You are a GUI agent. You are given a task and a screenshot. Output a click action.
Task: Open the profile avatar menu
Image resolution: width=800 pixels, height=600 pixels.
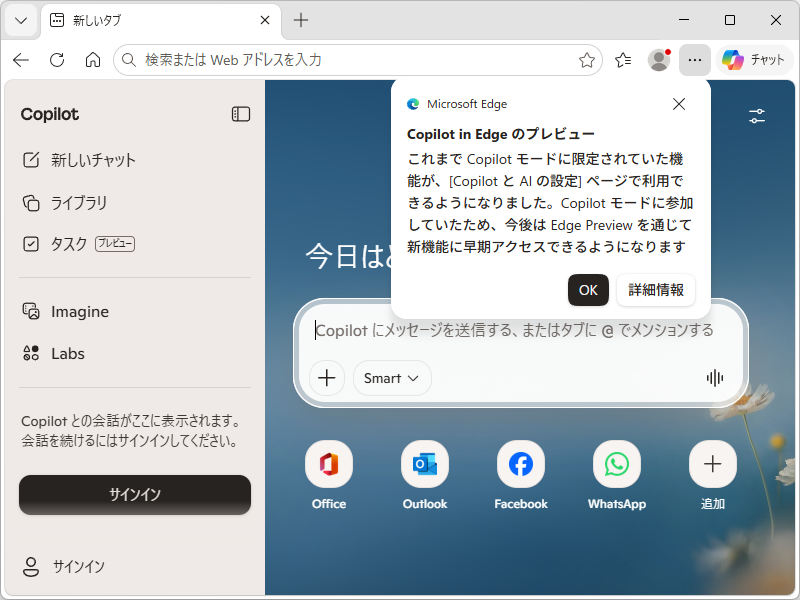pyautogui.click(x=659, y=60)
